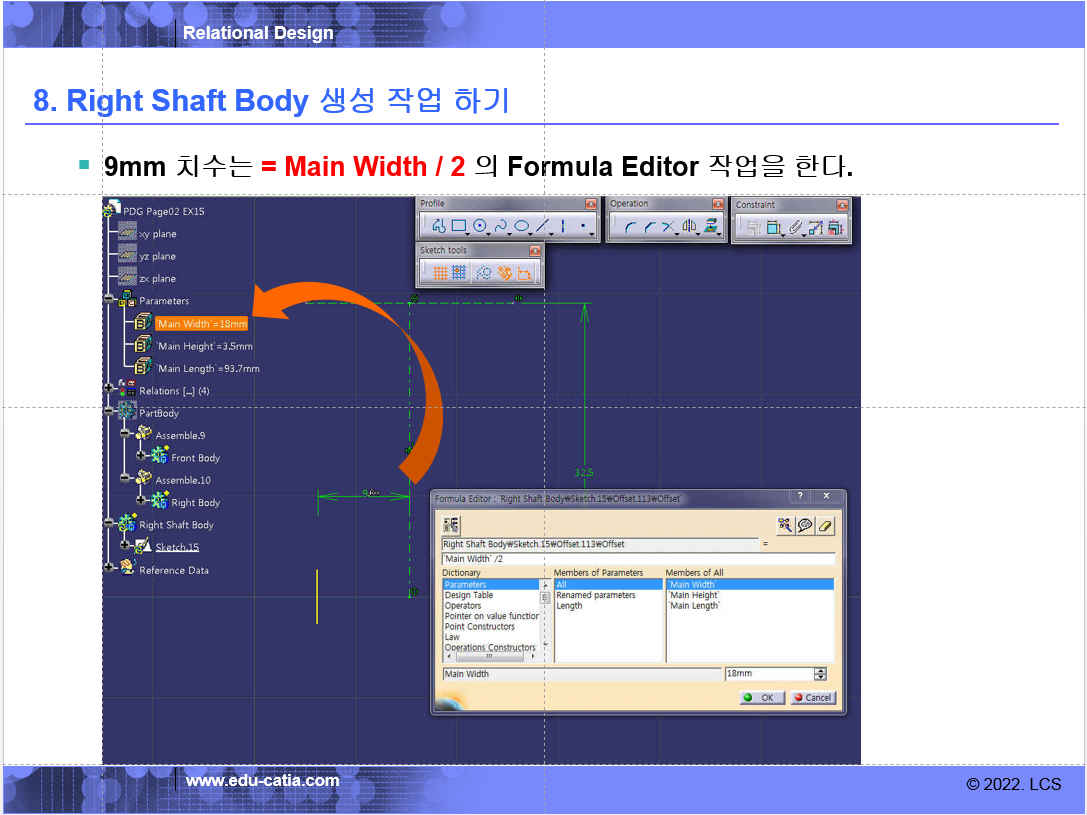
Task: Pick the Spline tool in Profile toolbar
Action: [501, 227]
